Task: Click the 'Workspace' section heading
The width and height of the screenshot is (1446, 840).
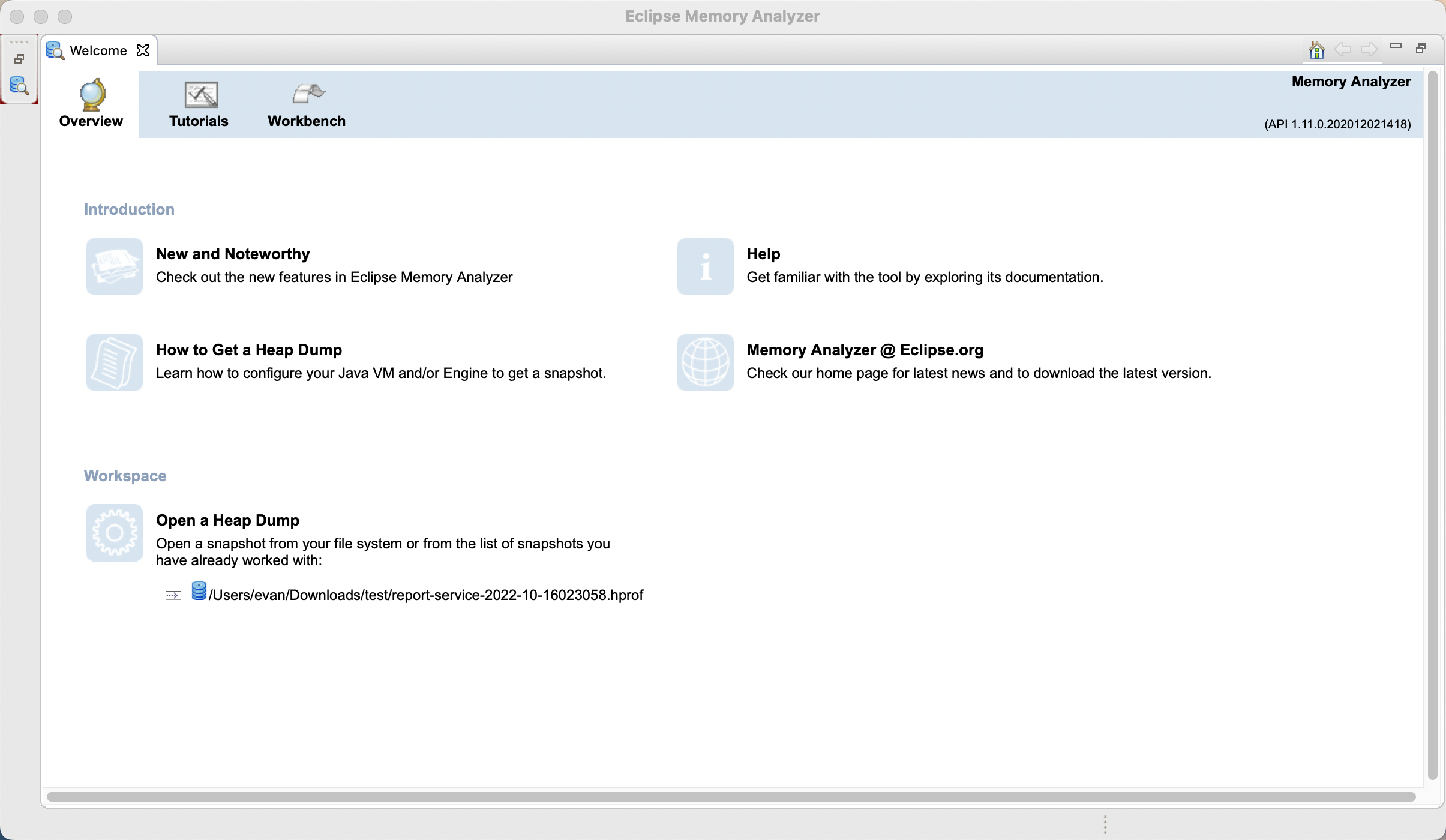Action: (x=125, y=476)
